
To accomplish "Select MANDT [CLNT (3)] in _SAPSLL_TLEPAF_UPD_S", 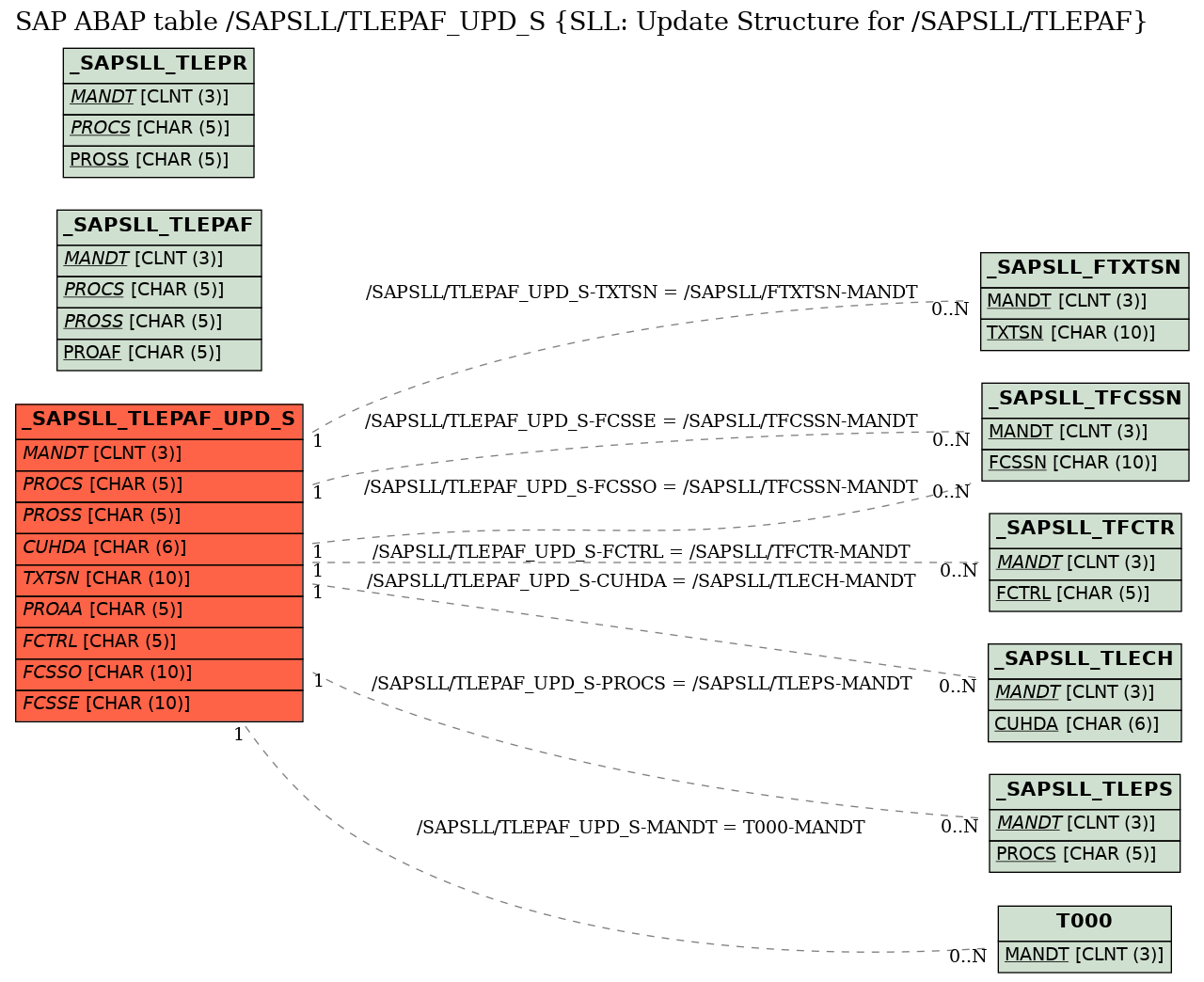I will point(159,454).
